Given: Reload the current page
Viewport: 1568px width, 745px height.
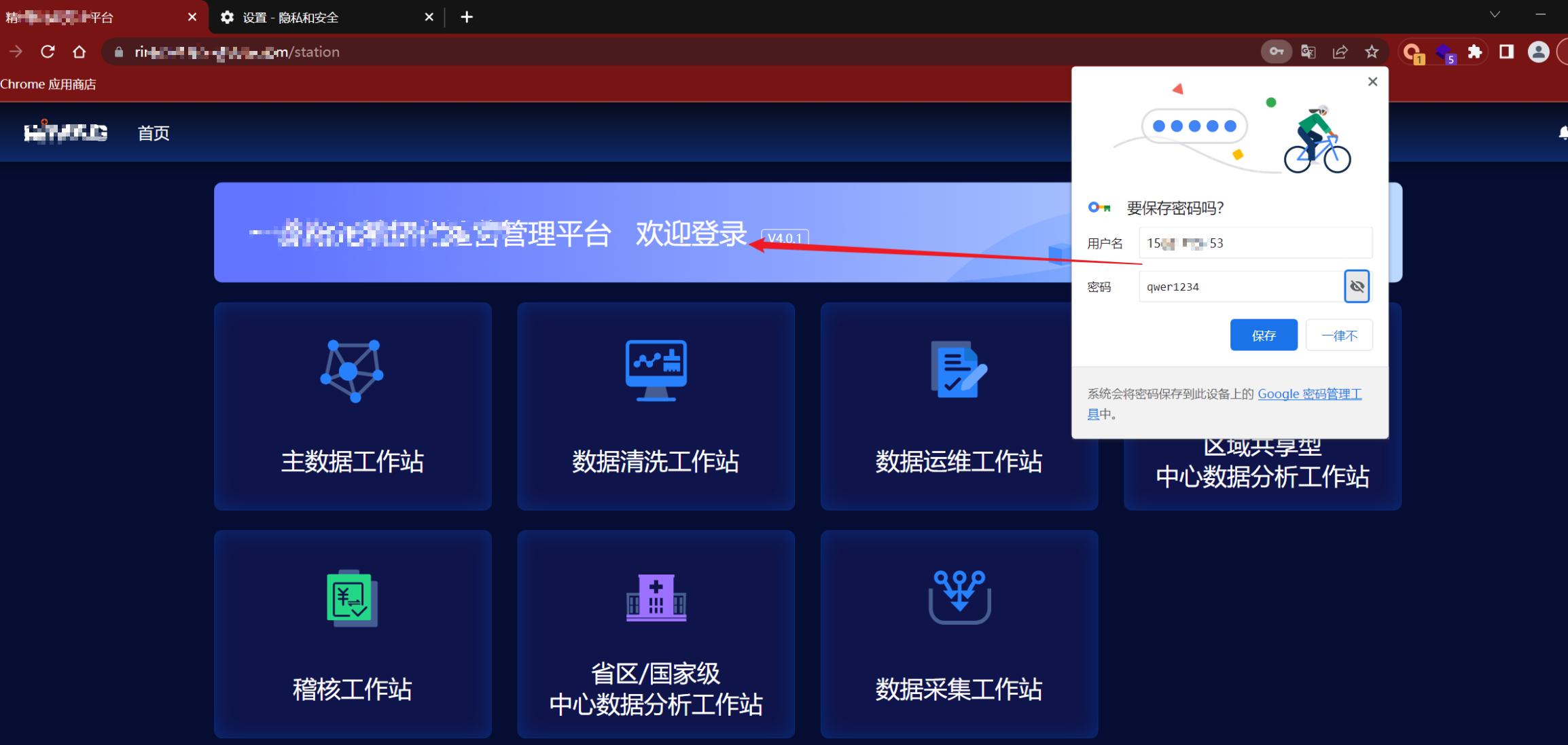Looking at the screenshot, I should click(x=48, y=52).
